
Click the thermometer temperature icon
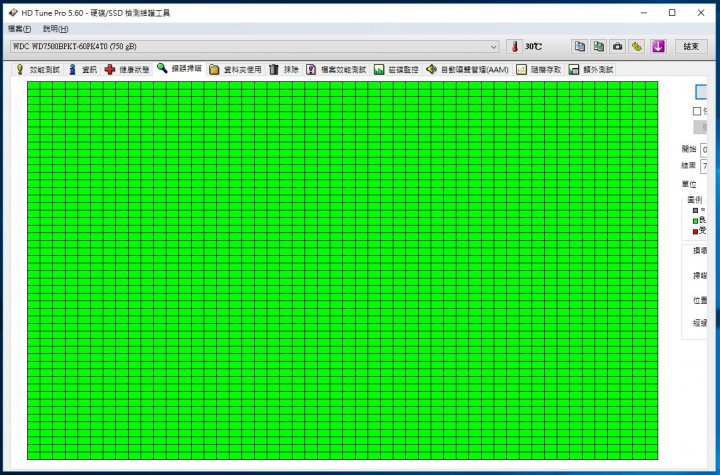[x=515, y=46]
